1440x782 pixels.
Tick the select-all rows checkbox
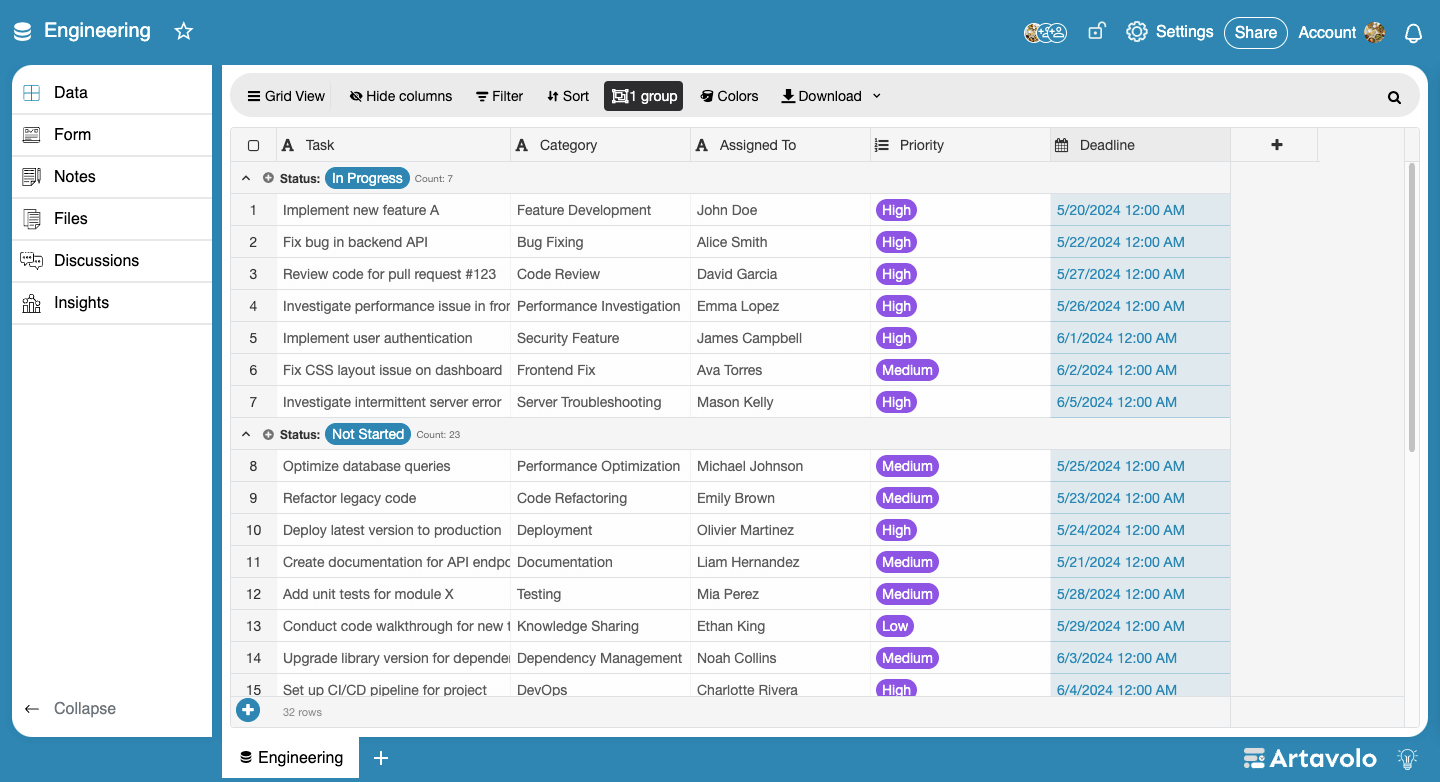[x=253, y=145]
